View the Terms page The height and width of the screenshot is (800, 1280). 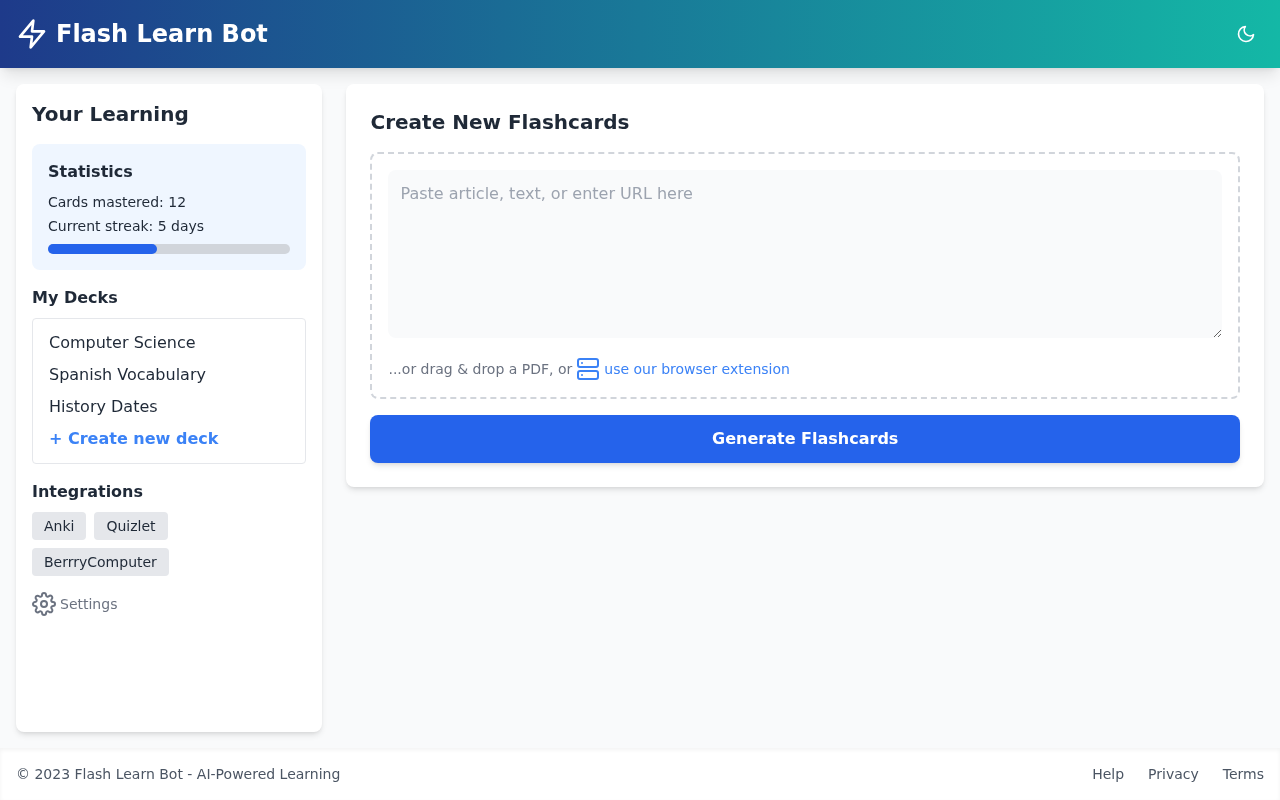[1243, 773]
